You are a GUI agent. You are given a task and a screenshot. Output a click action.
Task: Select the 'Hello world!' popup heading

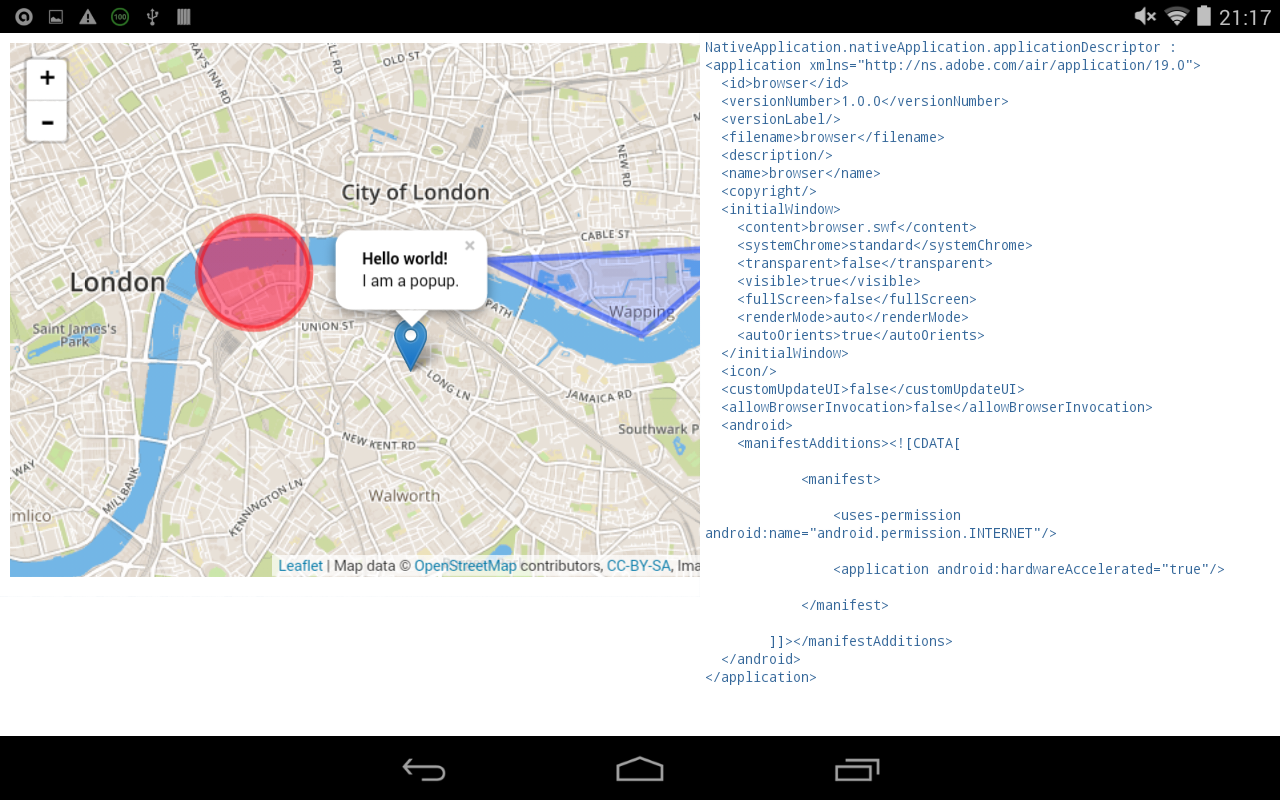(405, 259)
